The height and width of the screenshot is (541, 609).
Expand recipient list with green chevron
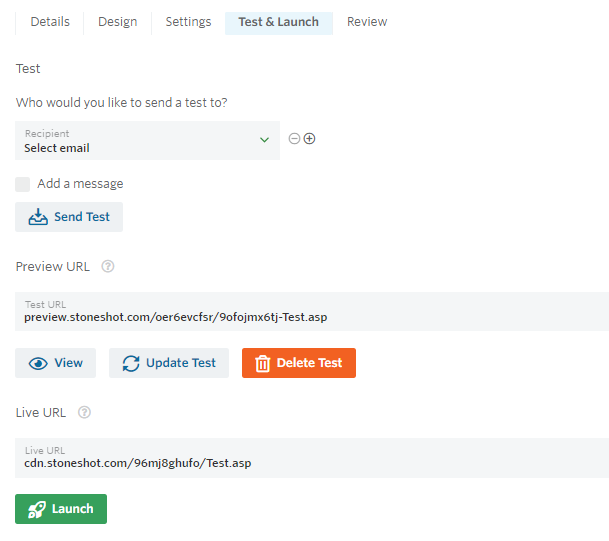click(264, 140)
